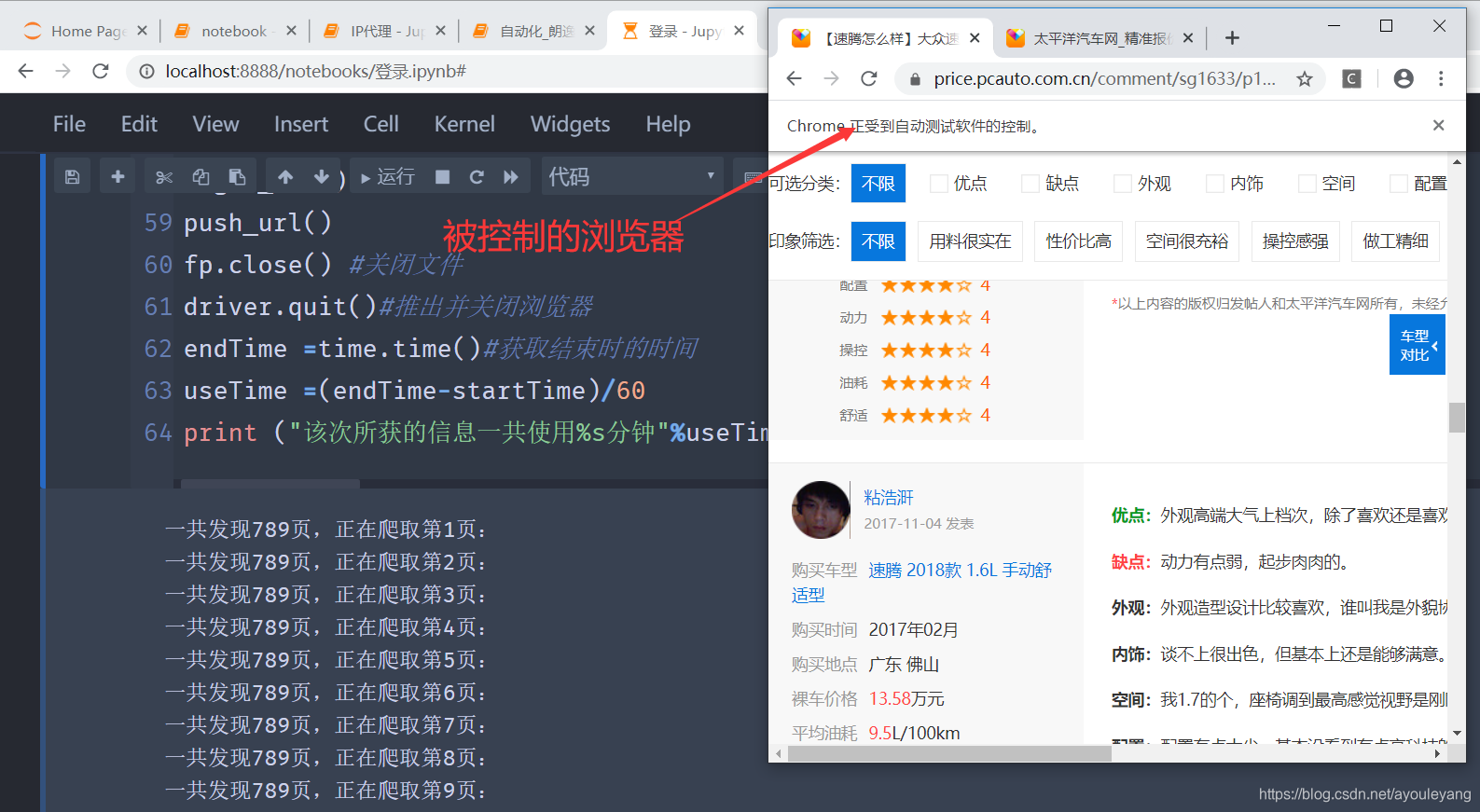Switch to the IP代理 Jupyter tab
Screen dimensions: 1480x812
(382, 31)
